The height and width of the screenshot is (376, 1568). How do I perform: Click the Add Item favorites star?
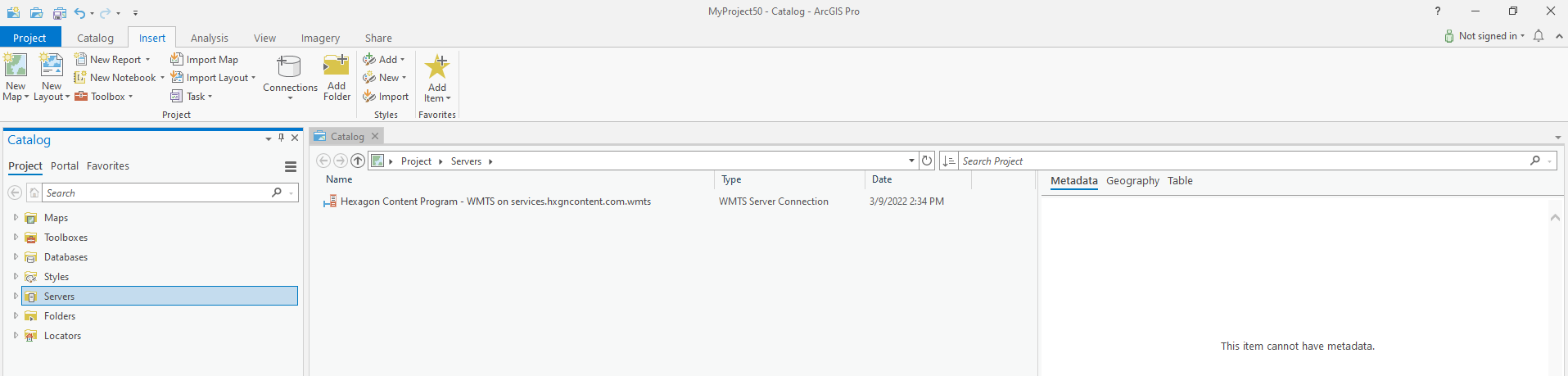tap(437, 67)
